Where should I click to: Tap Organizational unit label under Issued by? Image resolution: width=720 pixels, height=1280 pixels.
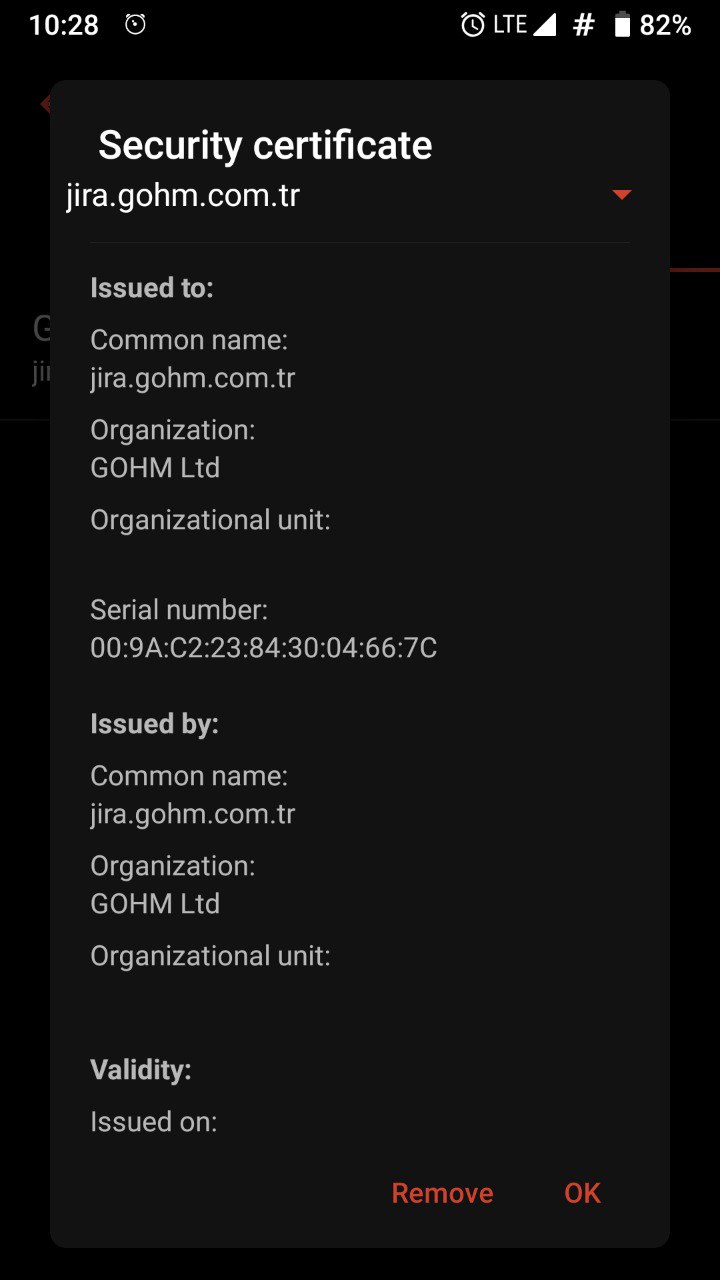pyautogui.click(x=210, y=956)
